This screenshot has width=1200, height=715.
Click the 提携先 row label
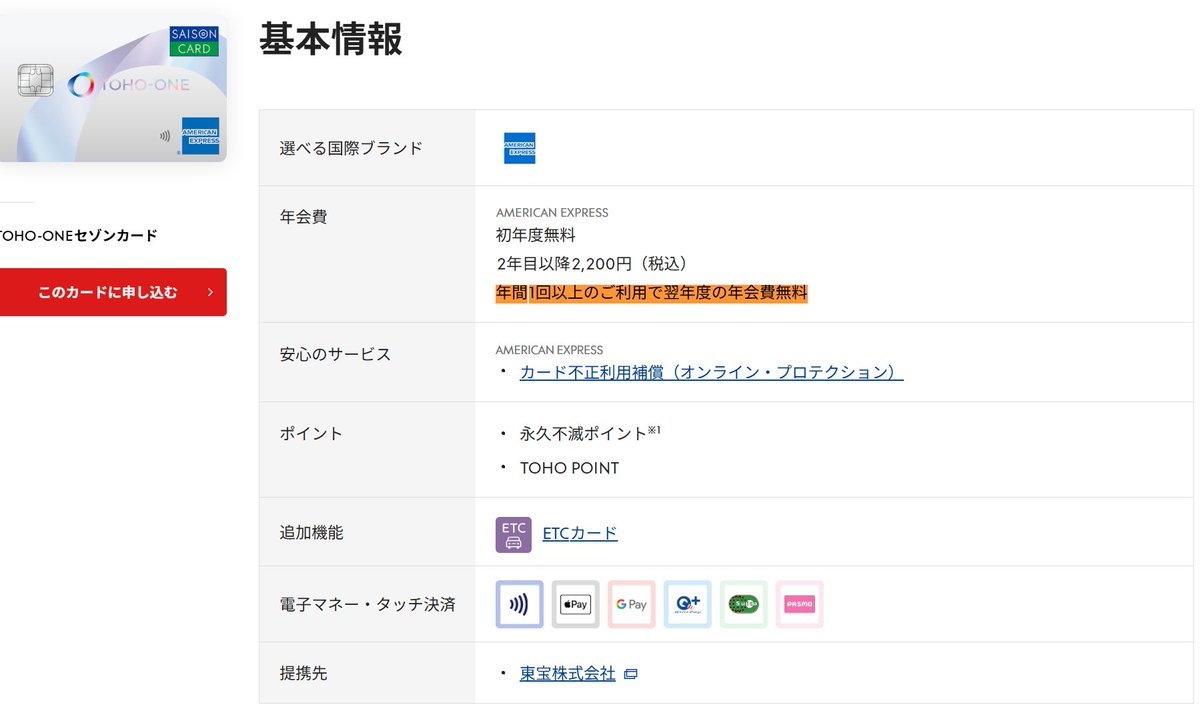point(303,673)
